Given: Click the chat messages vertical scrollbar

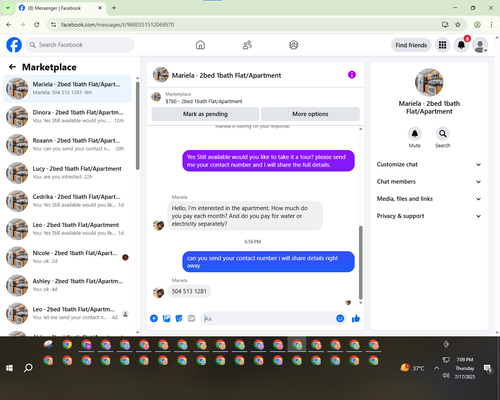Looking at the screenshot, I should [x=360, y=263].
